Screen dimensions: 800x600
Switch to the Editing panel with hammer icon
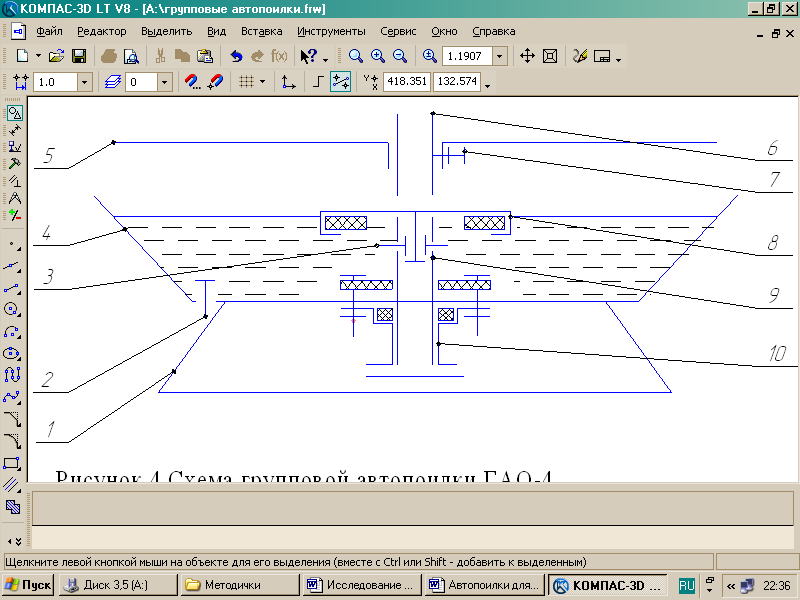(14, 164)
